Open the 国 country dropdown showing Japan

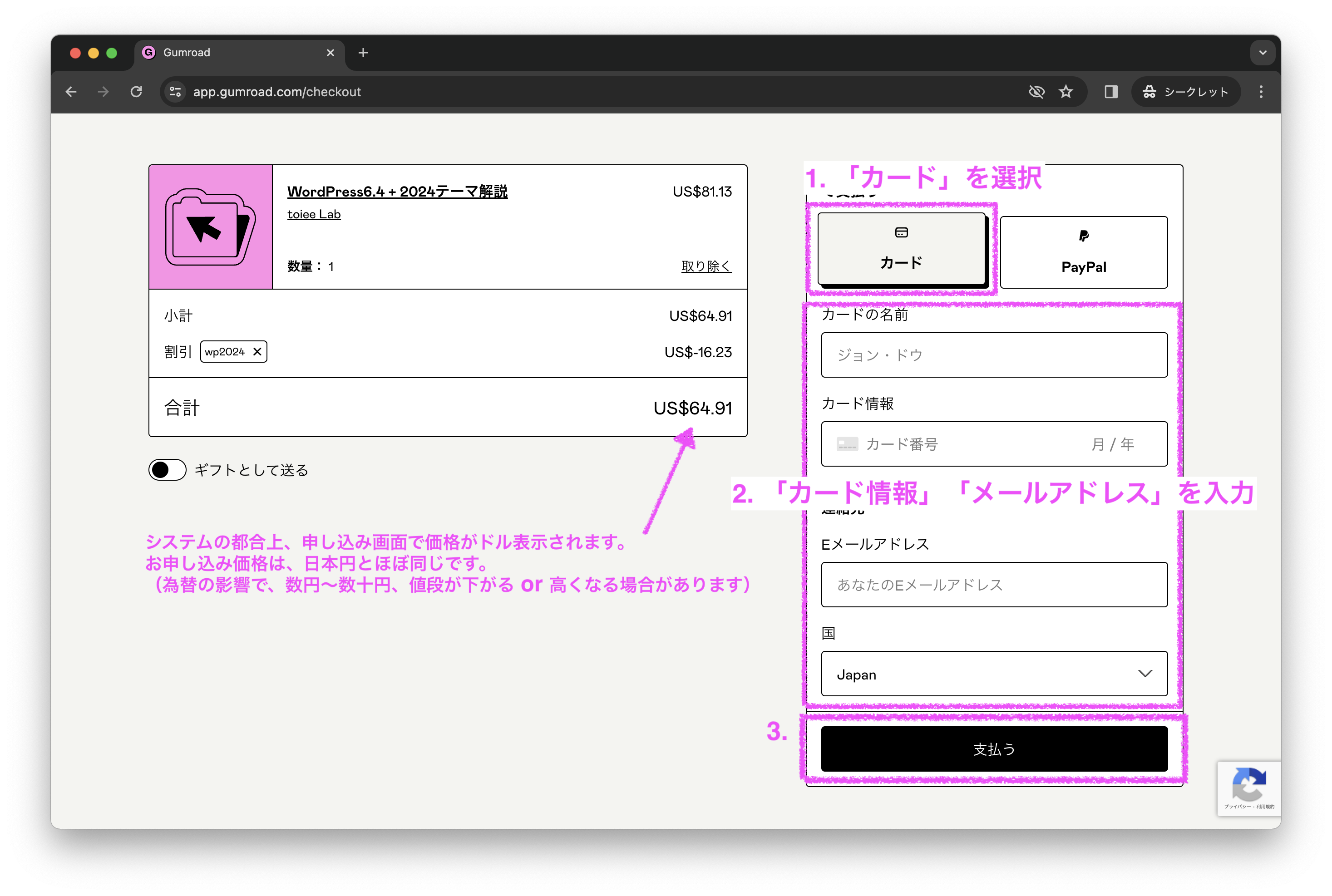tap(994, 674)
